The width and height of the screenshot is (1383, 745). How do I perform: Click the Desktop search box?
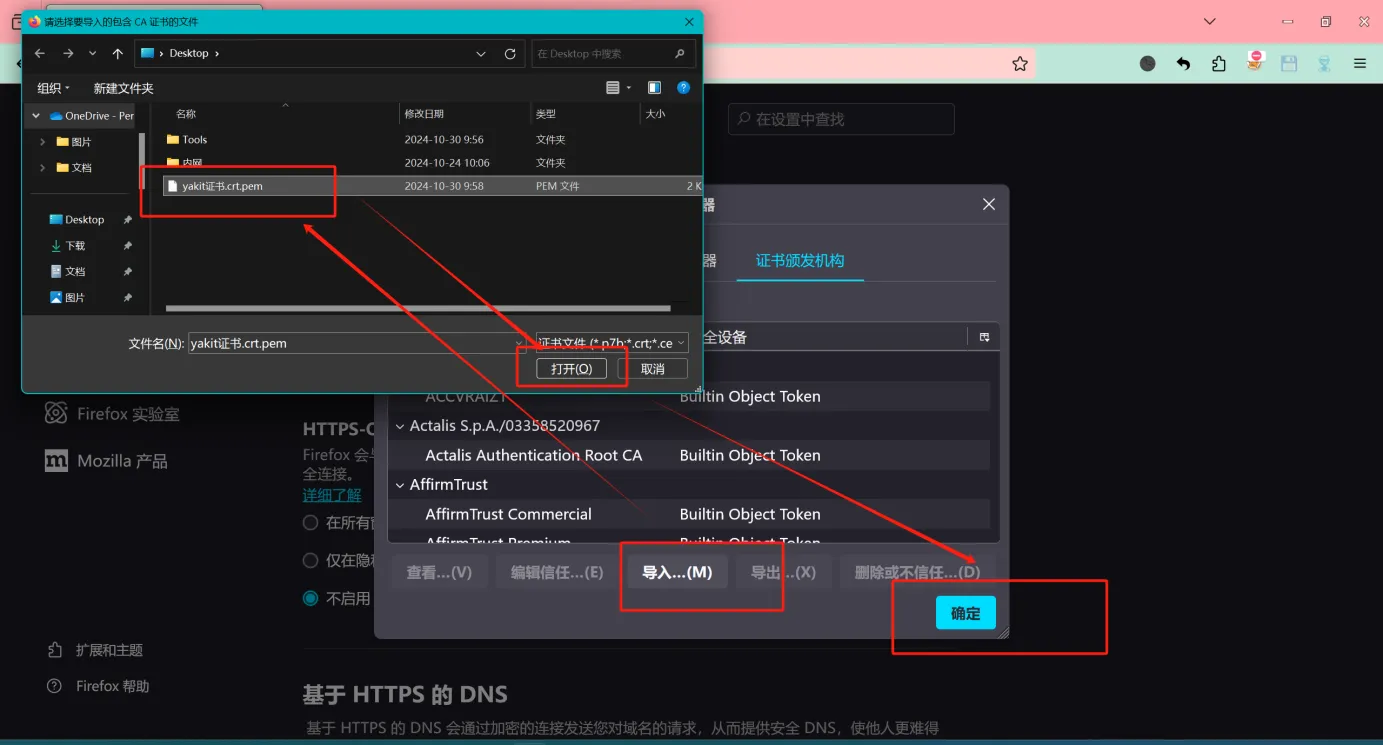[x=611, y=54]
